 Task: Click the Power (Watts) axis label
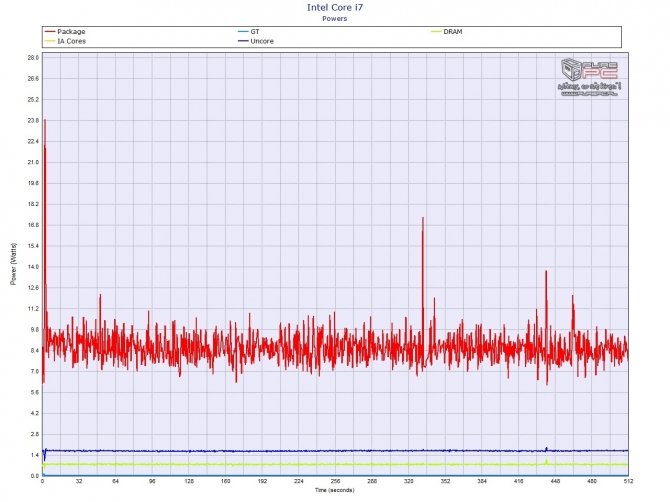click(x=14, y=264)
